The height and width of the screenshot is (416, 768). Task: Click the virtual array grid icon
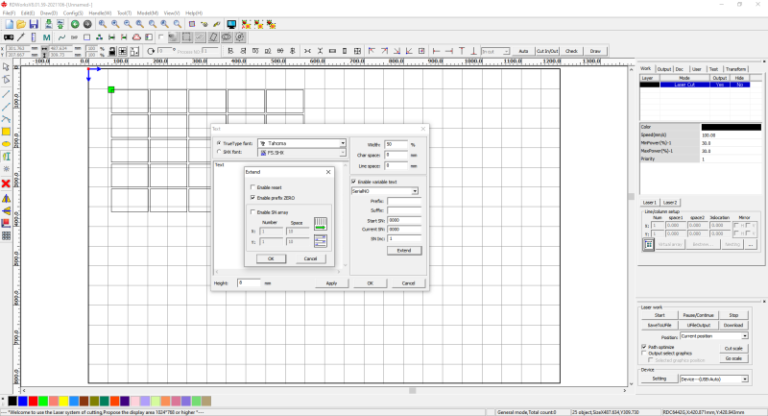[648, 244]
